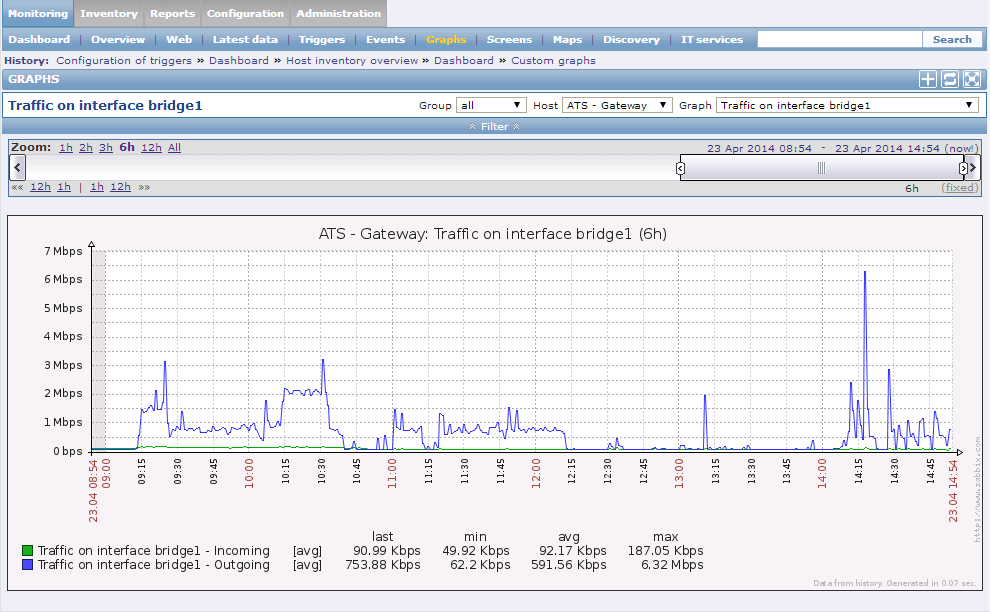Go to Discovery submenu
The width and height of the screenshot is (990, 612).
pyautogui.click(x=631, y=39)
